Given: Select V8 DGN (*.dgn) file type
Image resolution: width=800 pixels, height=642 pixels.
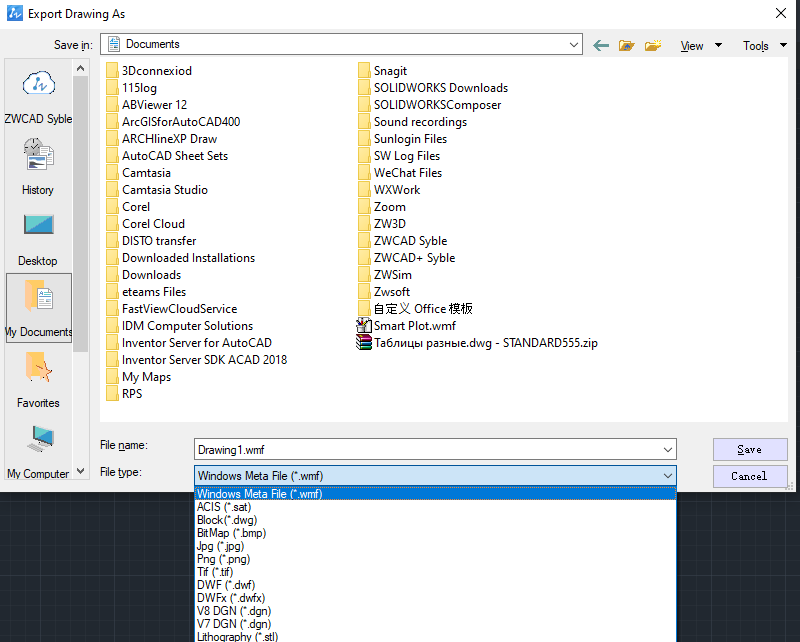Looking at the screenshot, I should (436, 611).
